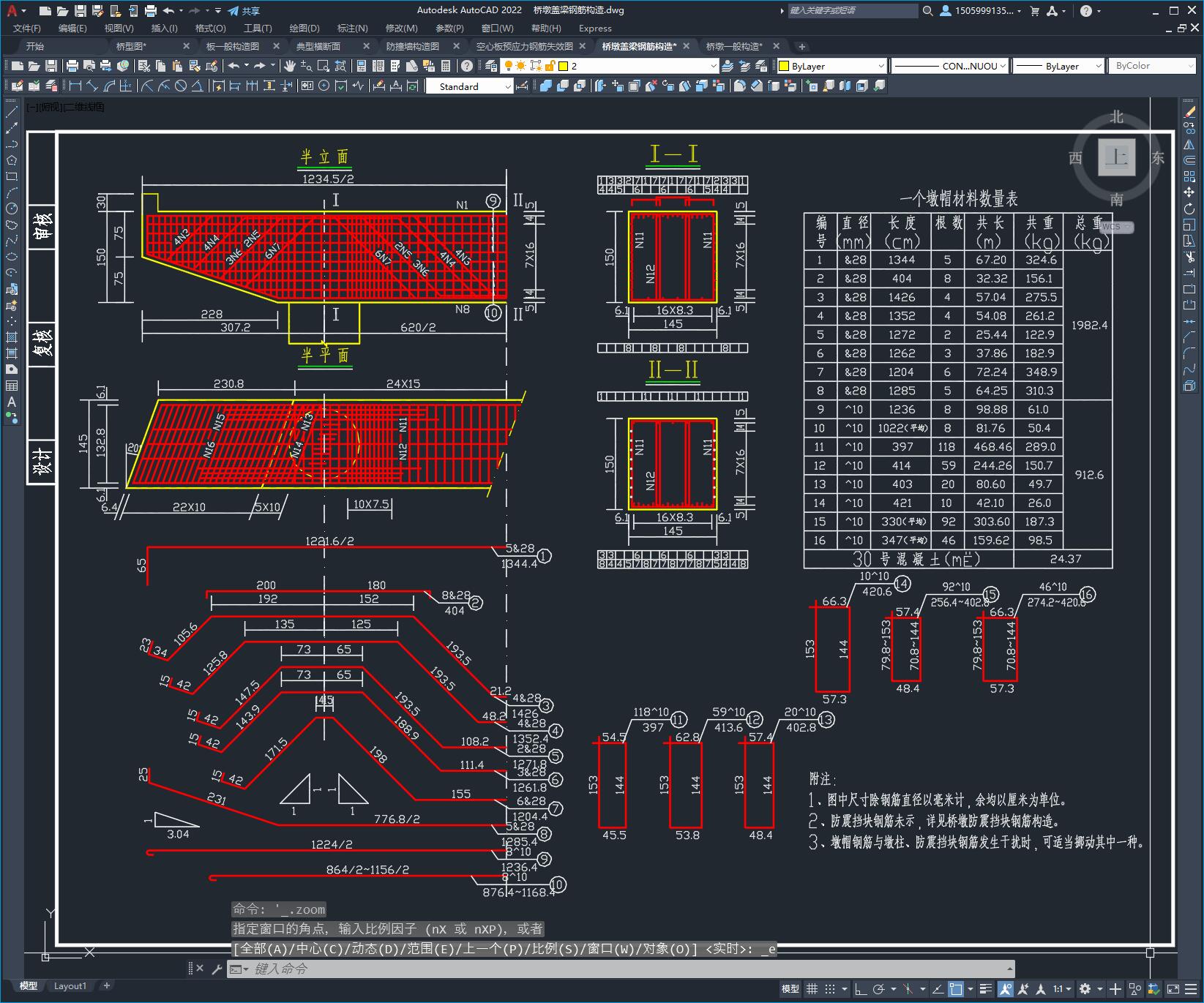Screen dimensions: 1204x1003
Task: Toggle annotation visibility in status bar
Action: [1005, 989]
